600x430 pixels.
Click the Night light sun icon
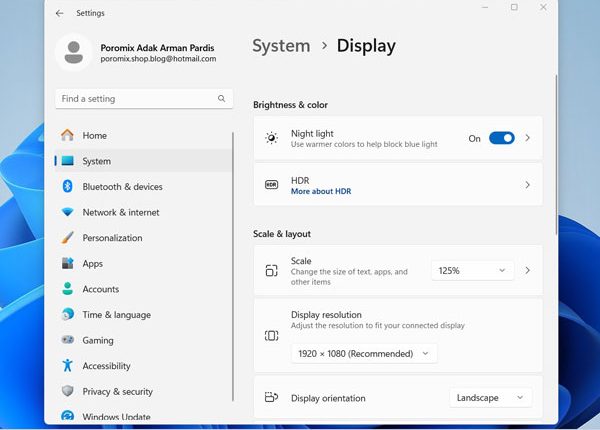point(271,138)
